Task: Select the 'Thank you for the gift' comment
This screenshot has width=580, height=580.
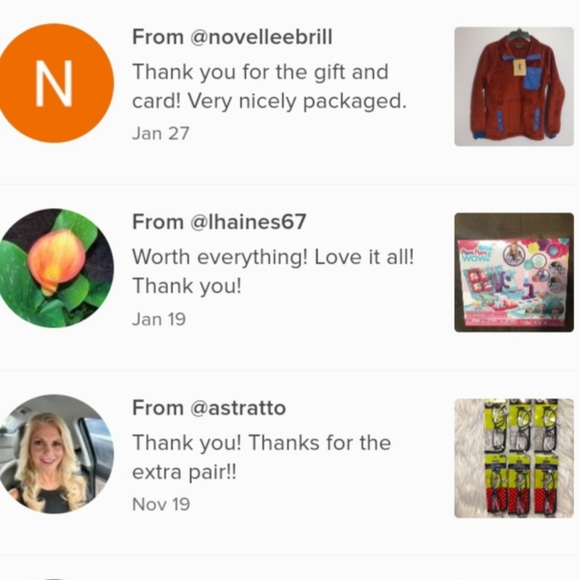Action: (269, 86)
